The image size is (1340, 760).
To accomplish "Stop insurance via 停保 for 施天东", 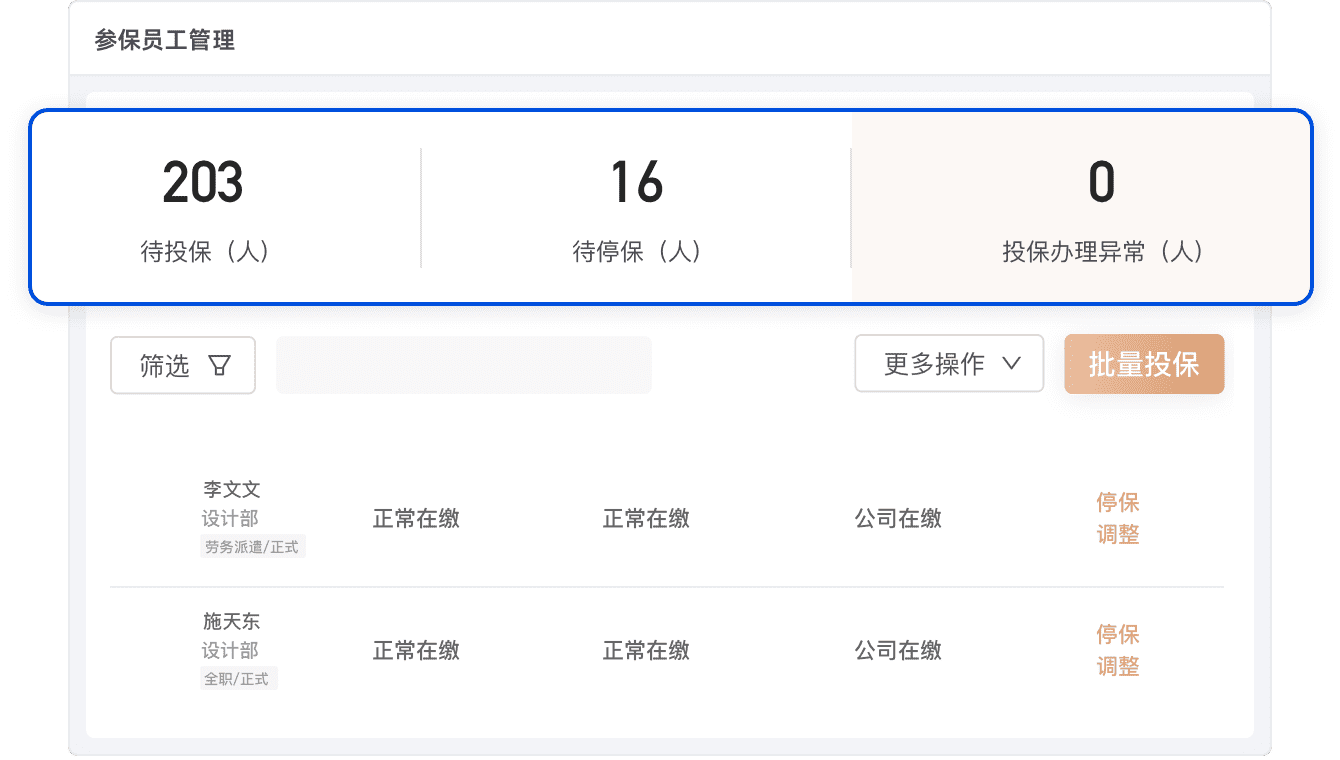I will click(1117, 634).
